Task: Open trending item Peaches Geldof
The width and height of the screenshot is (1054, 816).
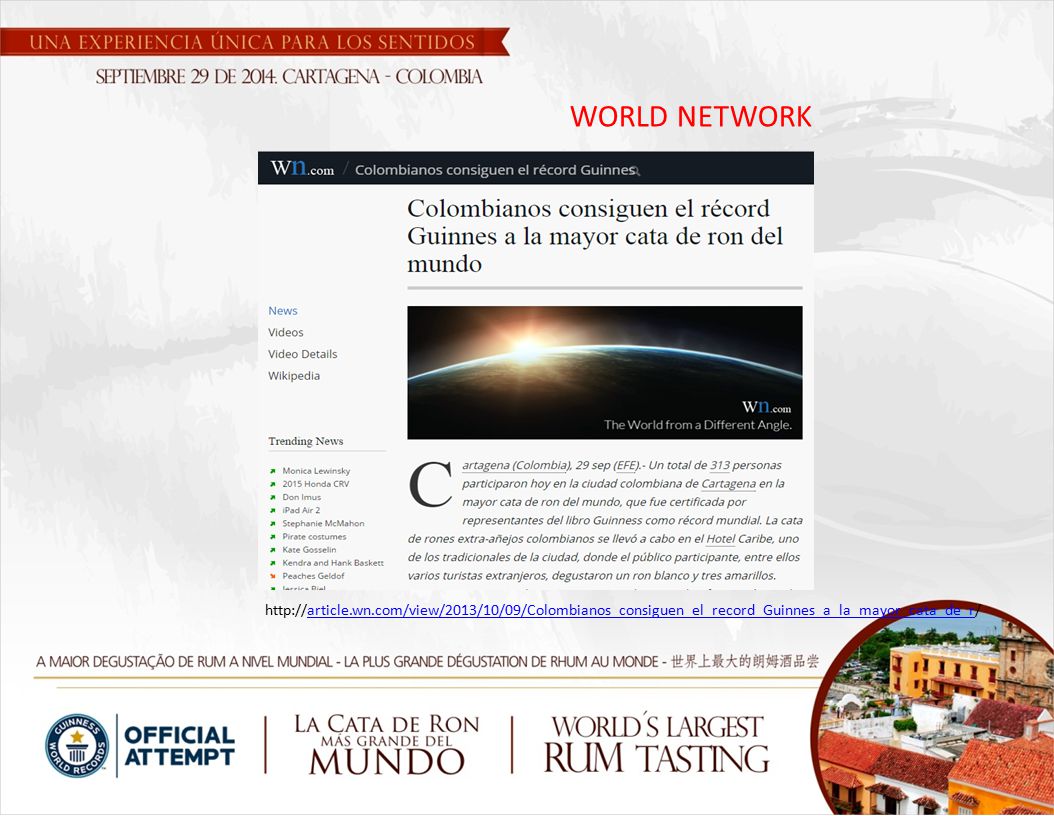Action: pos(313,576)
